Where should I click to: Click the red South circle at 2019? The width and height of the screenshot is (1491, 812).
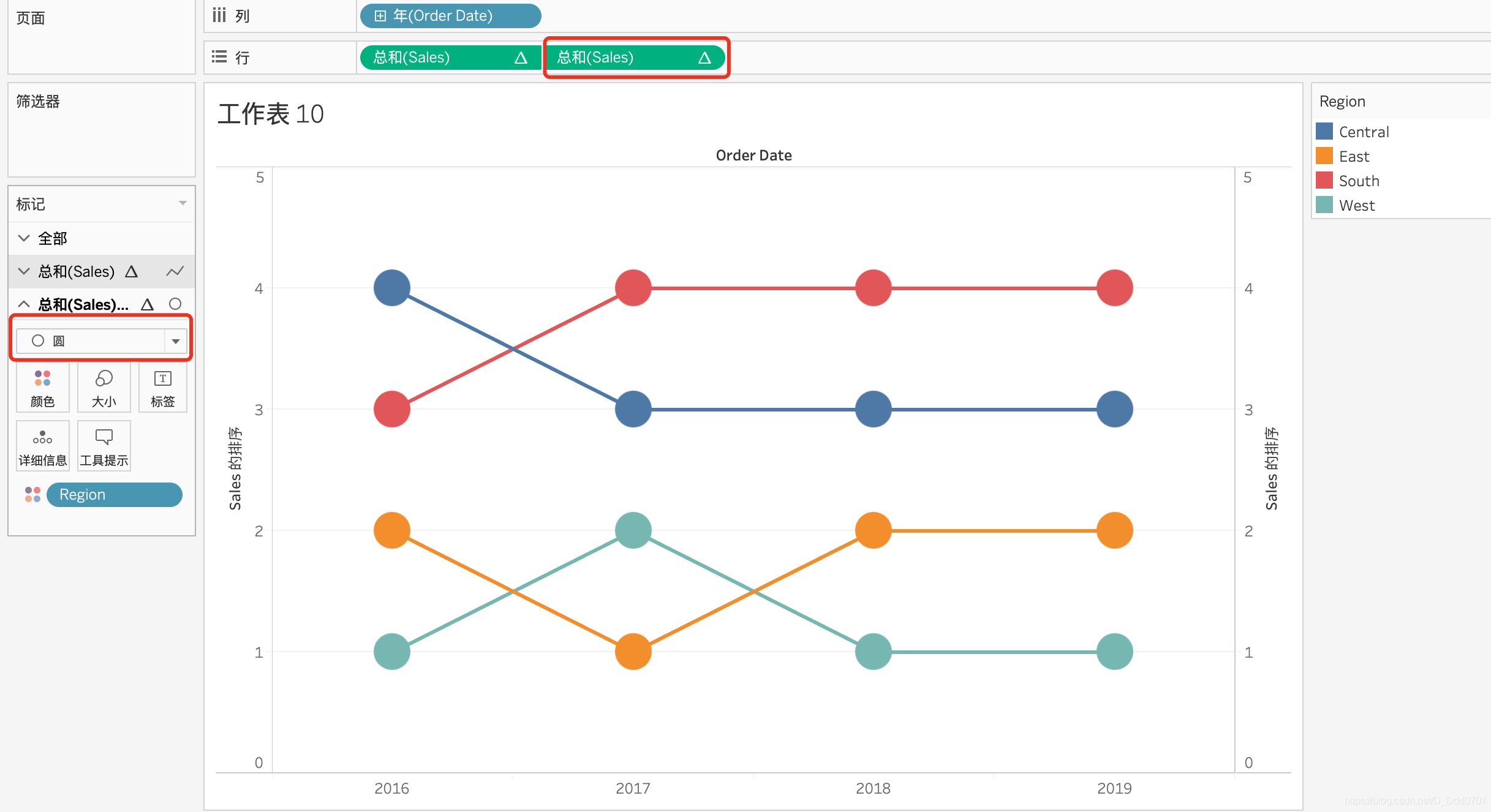click(1114, 288)
